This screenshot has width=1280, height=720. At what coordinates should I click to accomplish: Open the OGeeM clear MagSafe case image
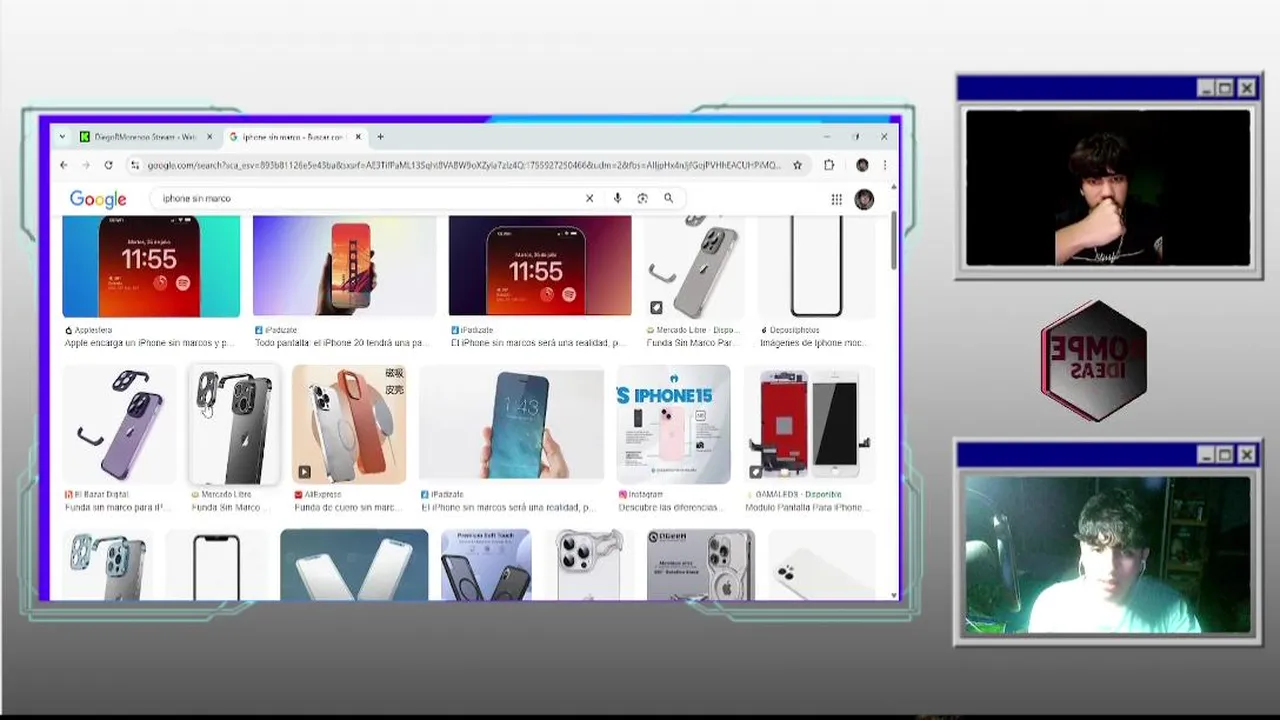pyautogui.click(x=701, y=565)
